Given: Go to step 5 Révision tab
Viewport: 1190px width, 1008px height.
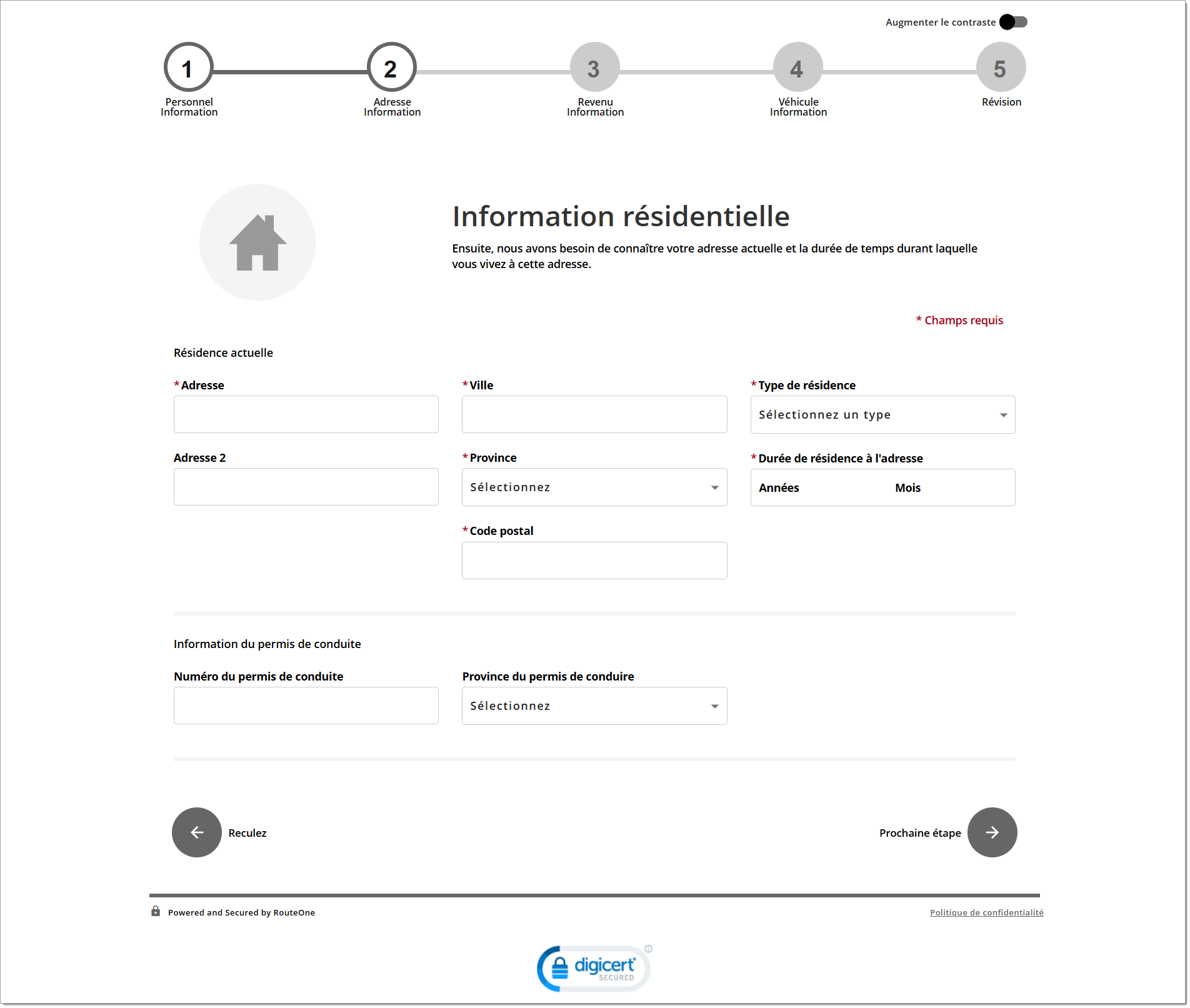Looking at the screenshot, I should [x=1001, y=67].
